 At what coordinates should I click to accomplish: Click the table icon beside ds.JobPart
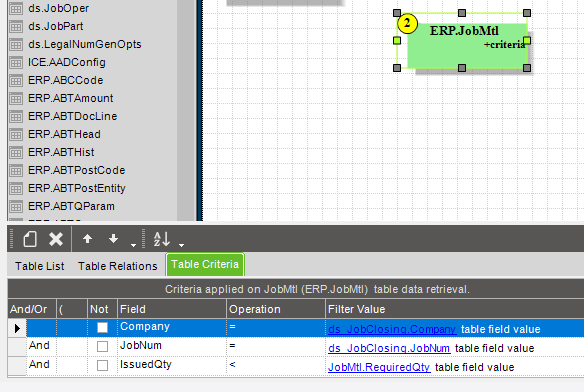(16, 26)
